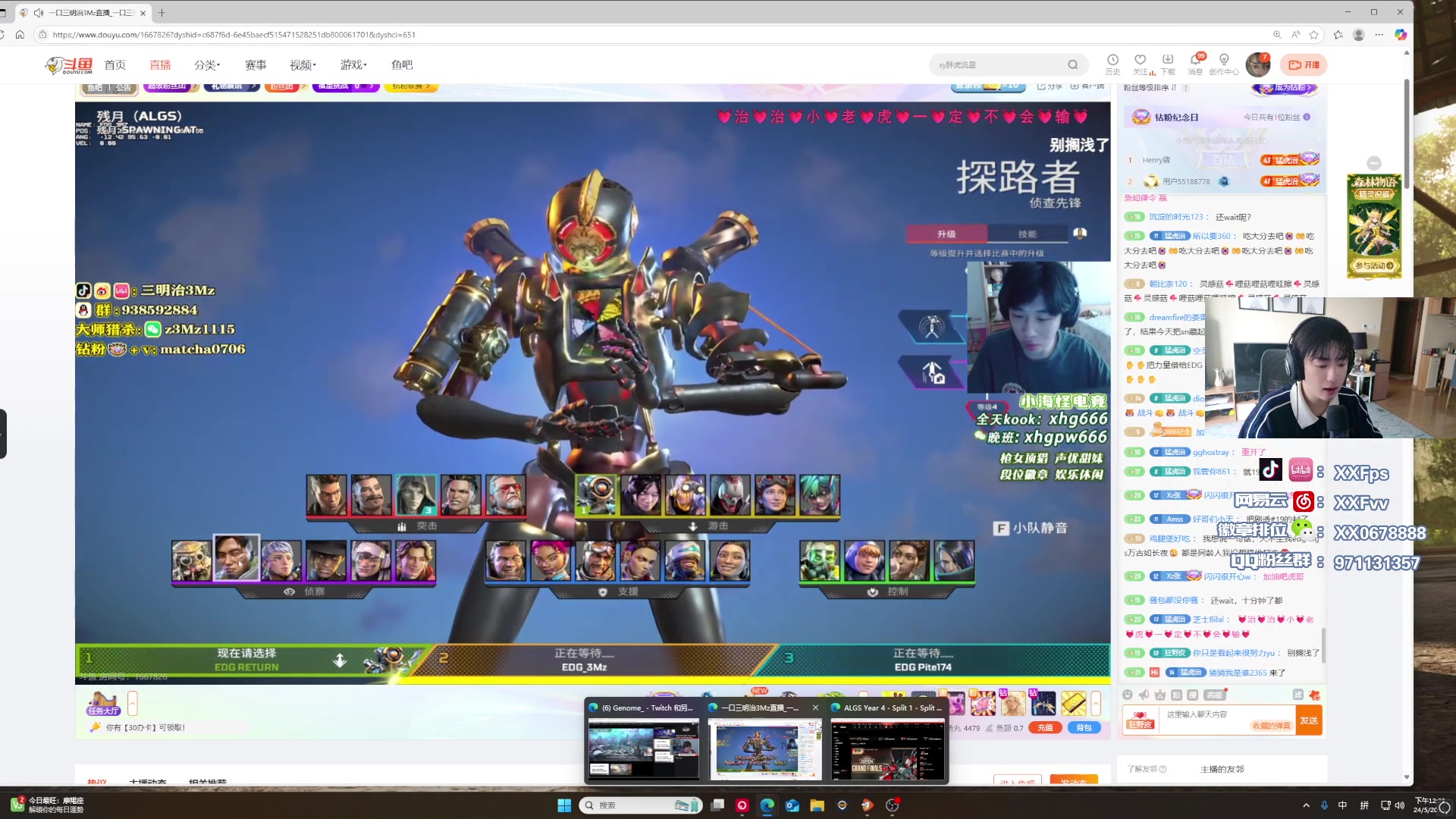Select the 技能 tab in the stream
The width and height of the screenshot is (1456, 819).
tap(1028, 234)
